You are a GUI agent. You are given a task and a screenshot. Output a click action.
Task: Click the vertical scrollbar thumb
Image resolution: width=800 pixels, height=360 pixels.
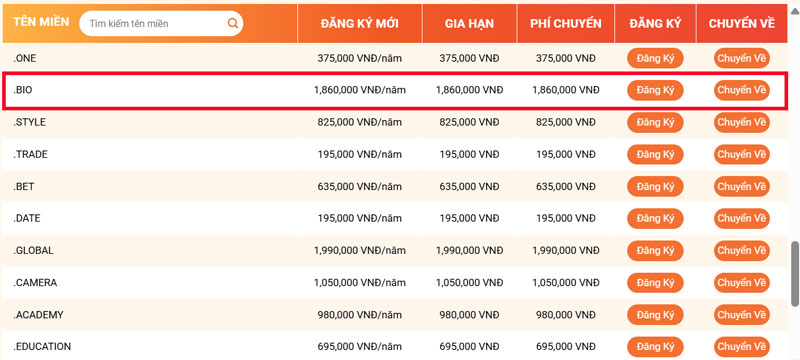point(795,274)
